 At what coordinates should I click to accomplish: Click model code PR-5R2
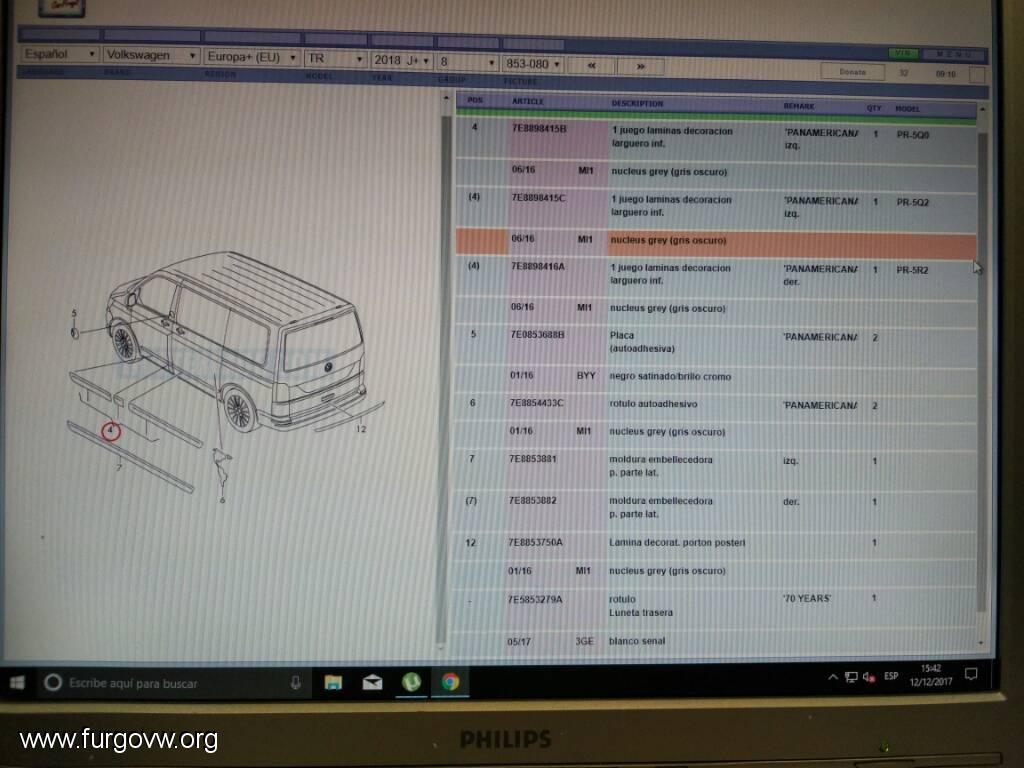pos(912,270)
